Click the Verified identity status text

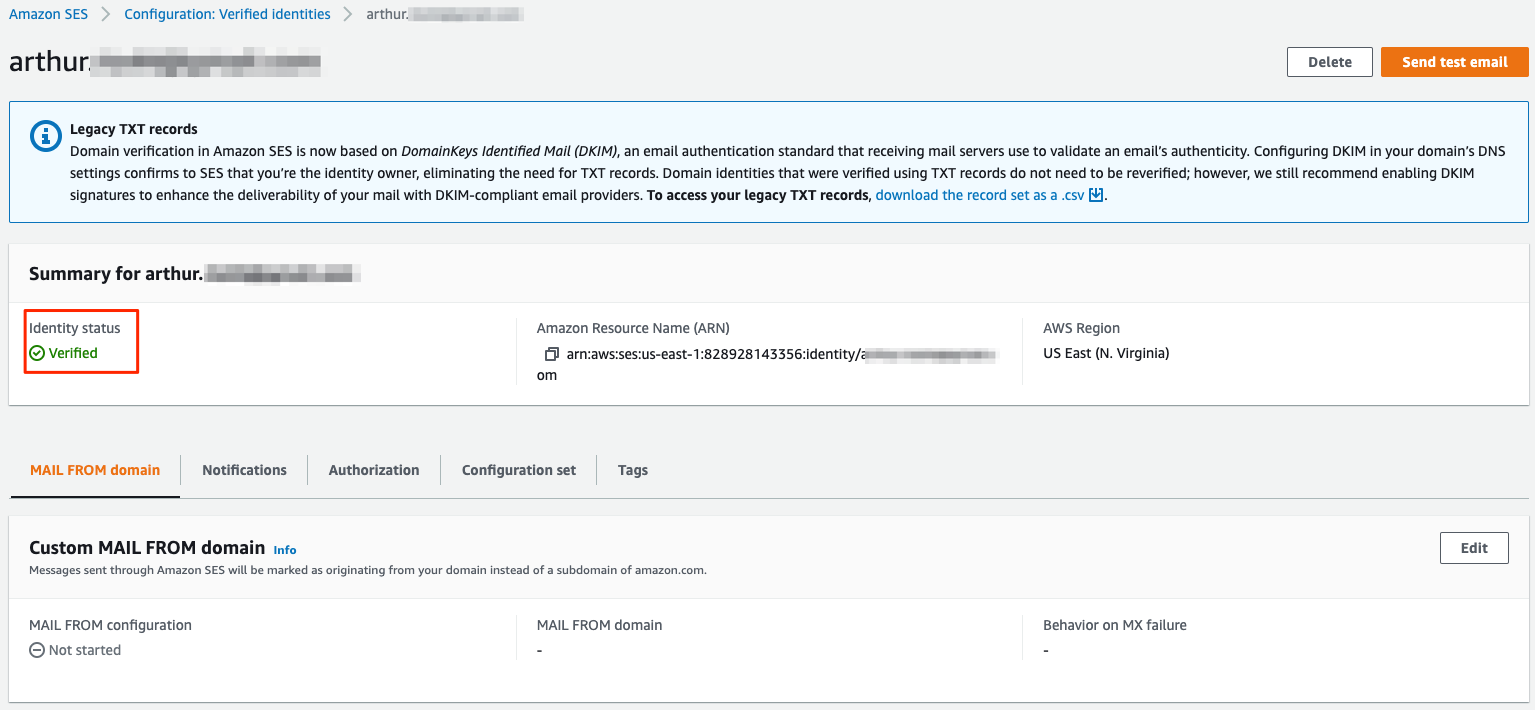click(x=73, y=353)
